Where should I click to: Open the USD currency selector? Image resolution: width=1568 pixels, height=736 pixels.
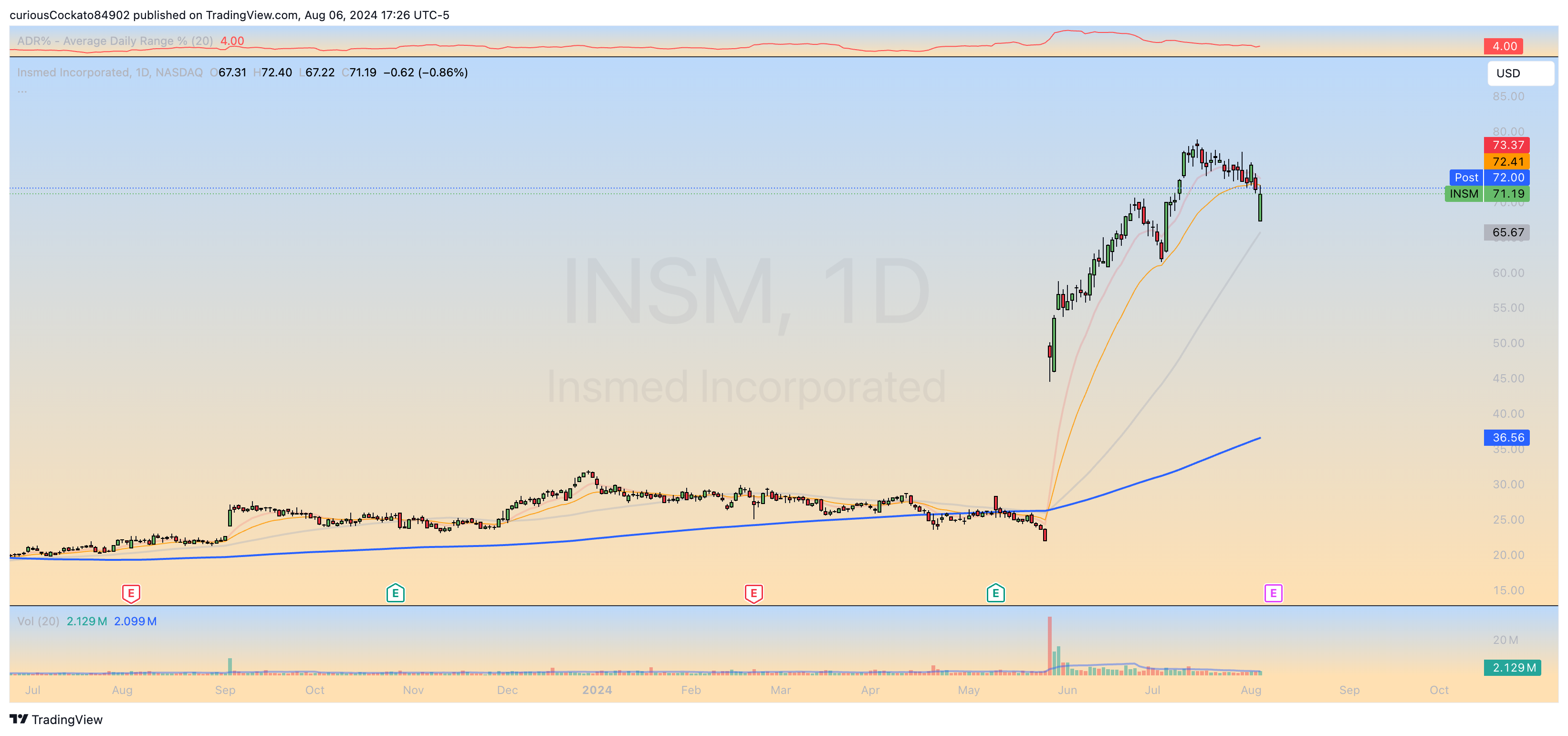coord(1520,73)
